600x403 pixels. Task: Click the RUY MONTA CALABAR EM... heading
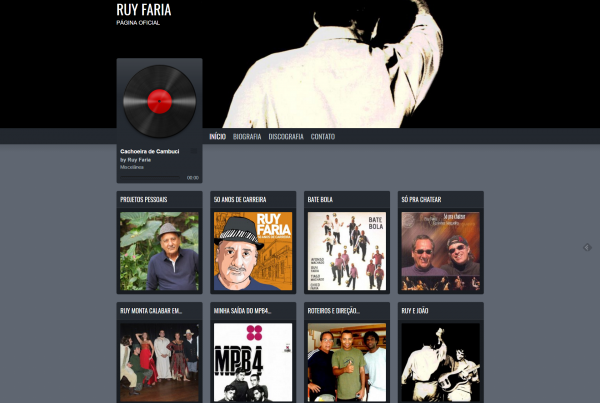[151, 311]
